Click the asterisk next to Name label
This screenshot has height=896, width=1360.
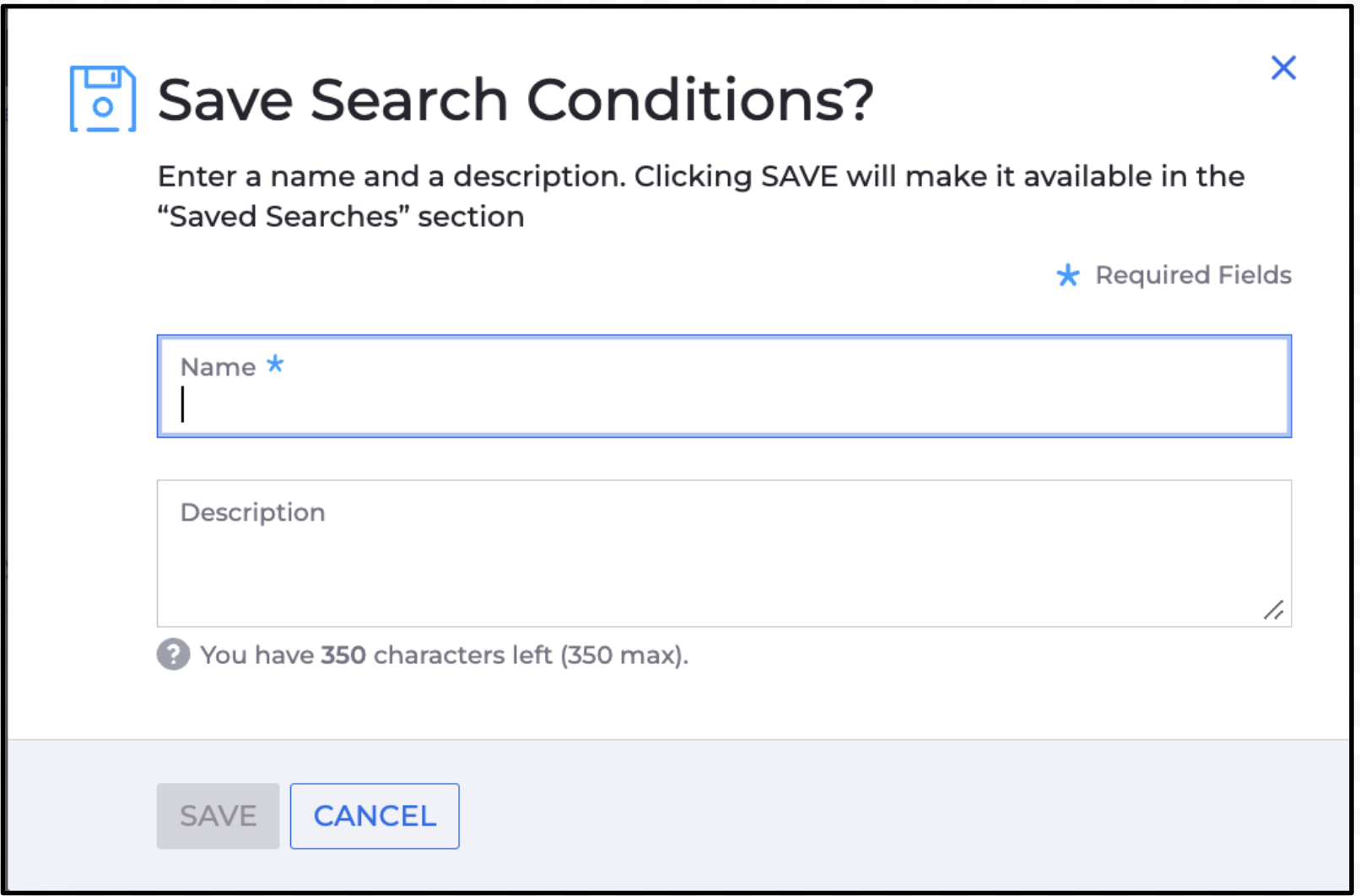(x=275, y=364)
